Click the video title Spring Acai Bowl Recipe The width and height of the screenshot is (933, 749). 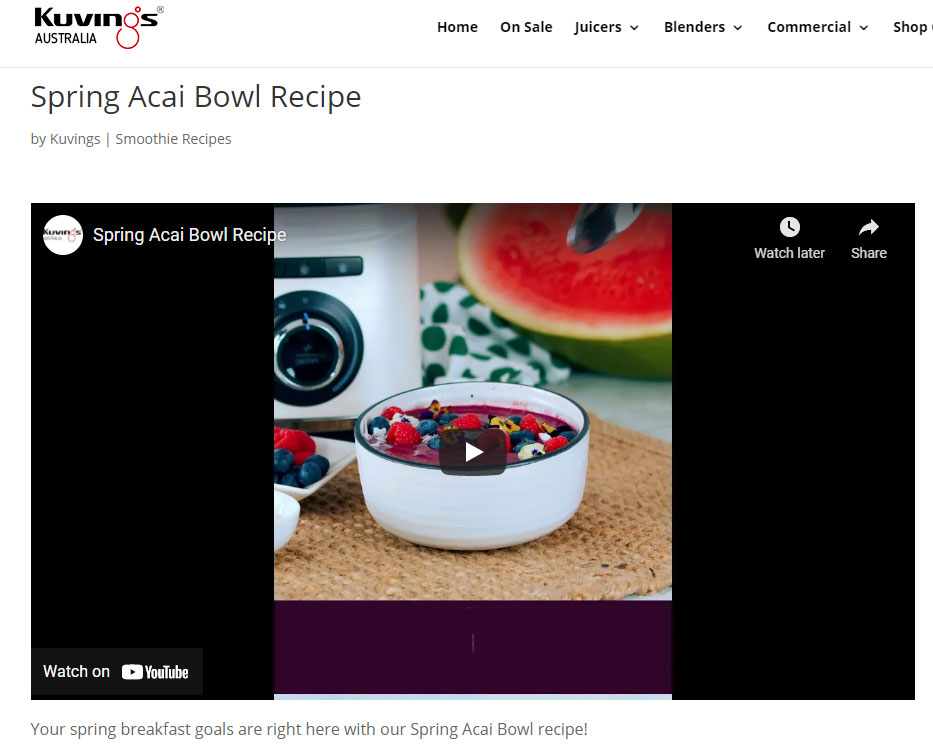pyautogui.click(x=189, y=235)
